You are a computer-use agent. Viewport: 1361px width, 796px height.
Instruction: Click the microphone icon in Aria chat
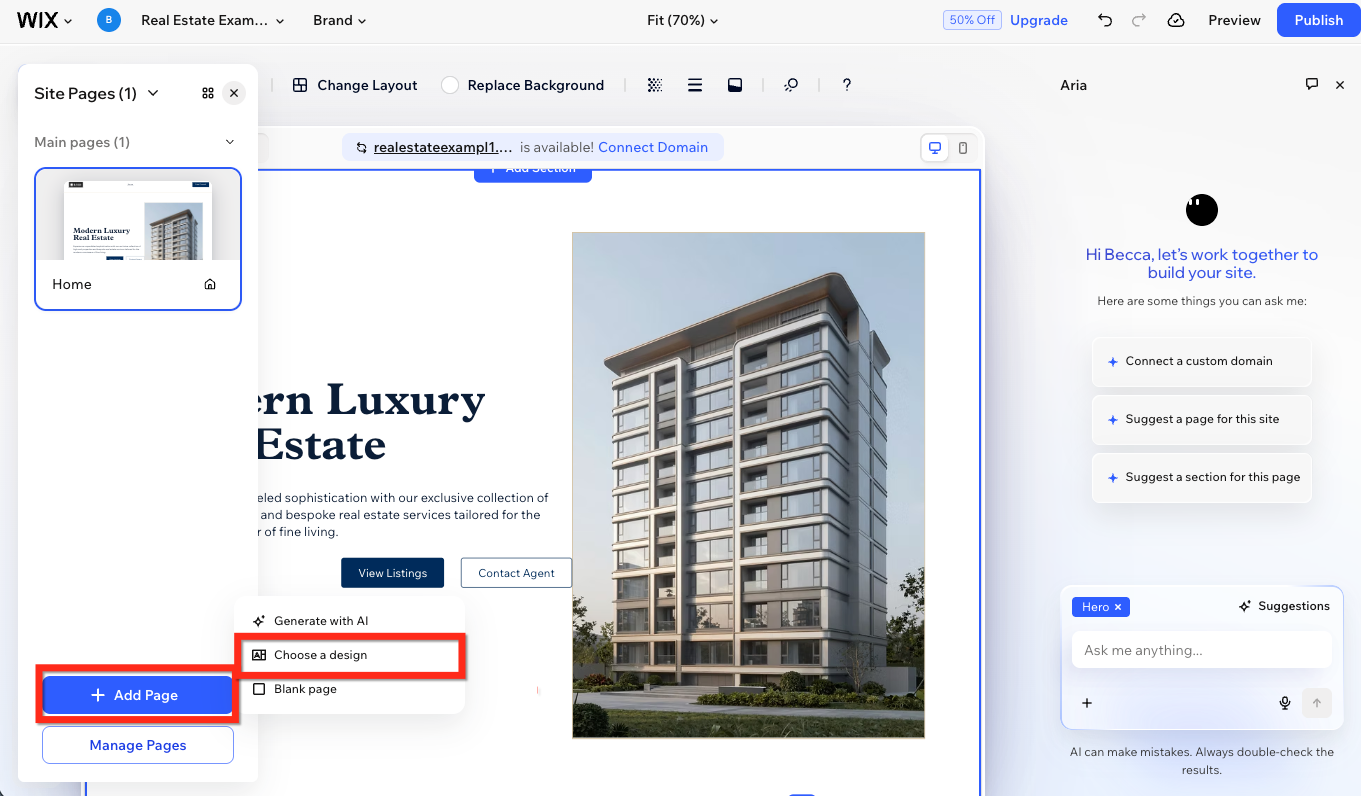tap(1285, 703)
